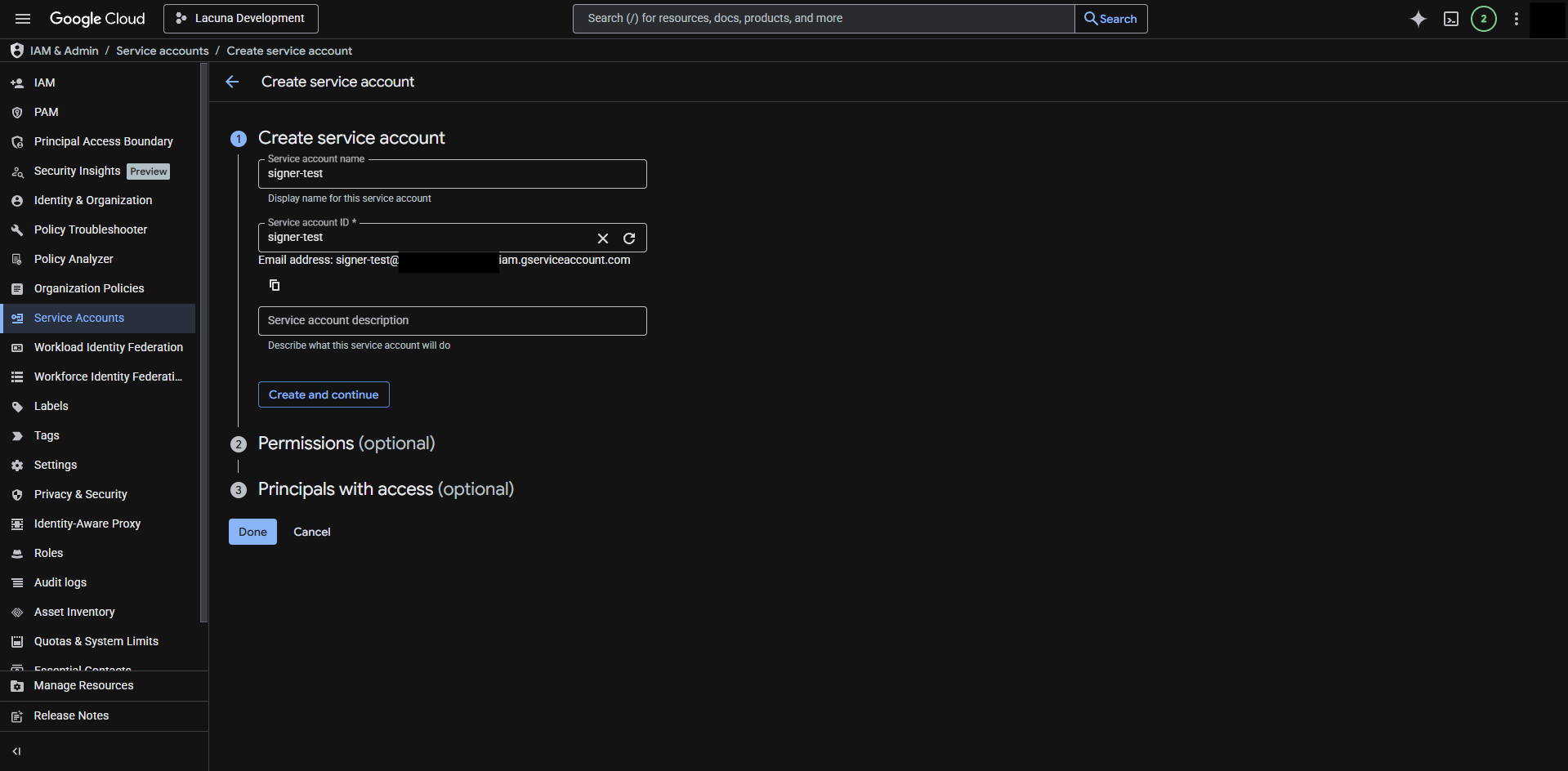Screen dimensions: 1568x771
Task: Go to Audit logs in sidebar
Action: tap(60, 582)
